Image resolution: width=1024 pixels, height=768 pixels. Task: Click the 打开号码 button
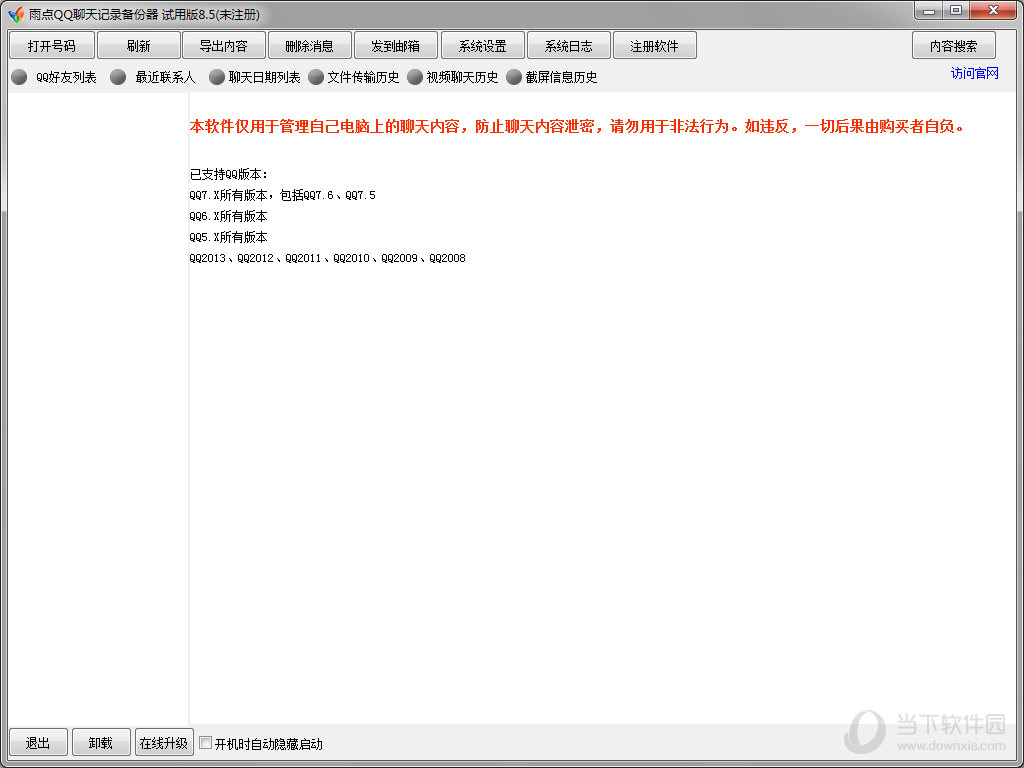pos(51,46)
